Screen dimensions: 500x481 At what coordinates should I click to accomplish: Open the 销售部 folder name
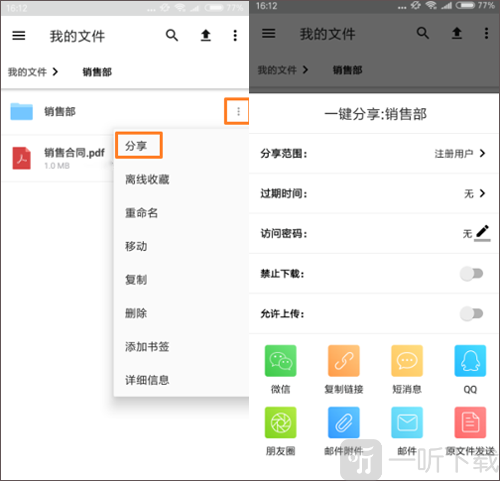coord(60,111)
